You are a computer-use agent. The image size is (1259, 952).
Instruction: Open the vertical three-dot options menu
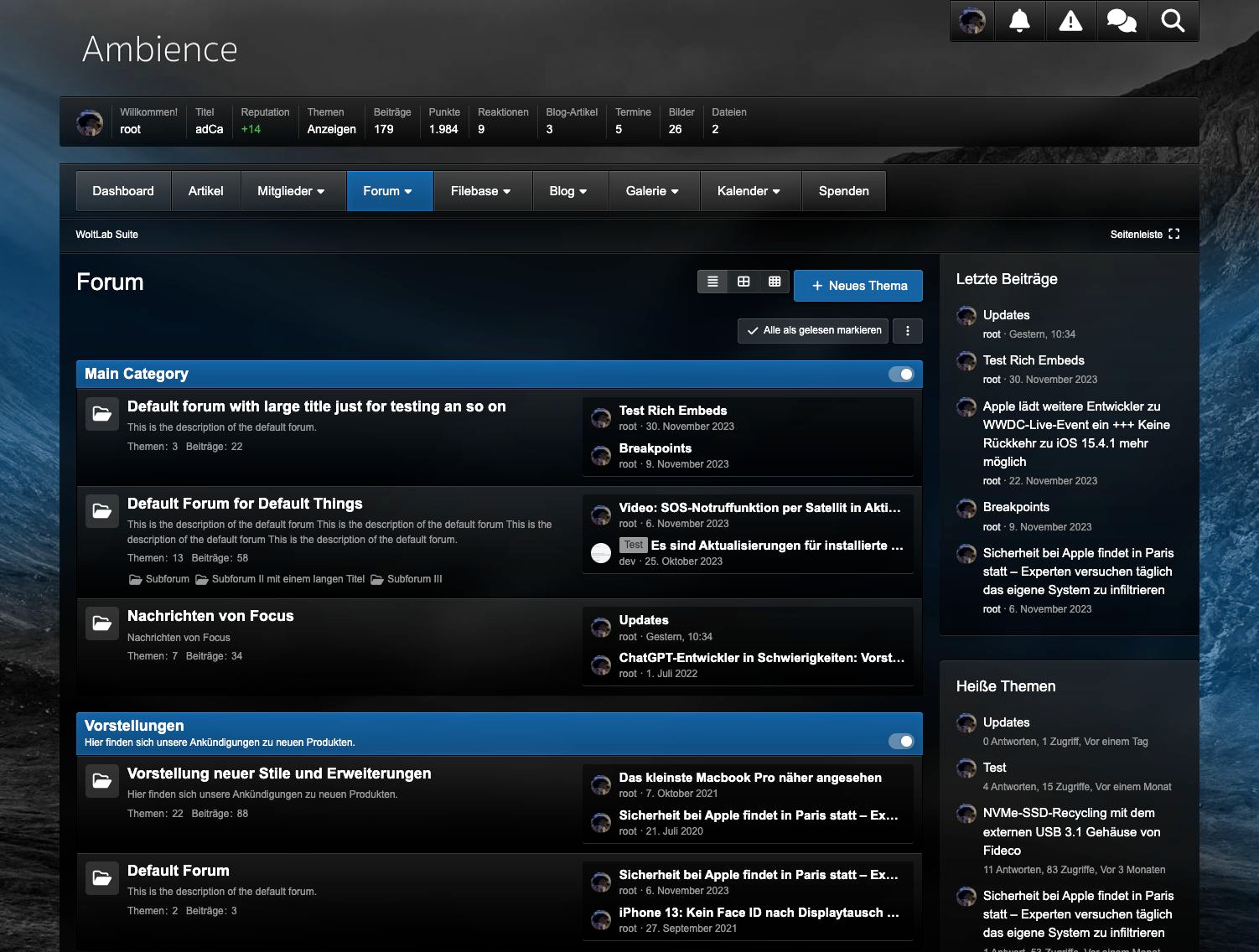point(908,331)
